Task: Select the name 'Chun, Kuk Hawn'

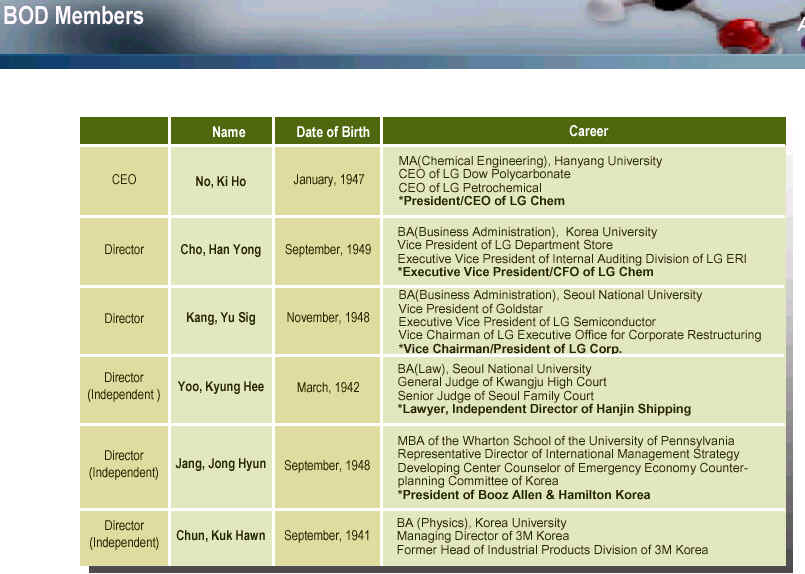Action: coord(221,535)
